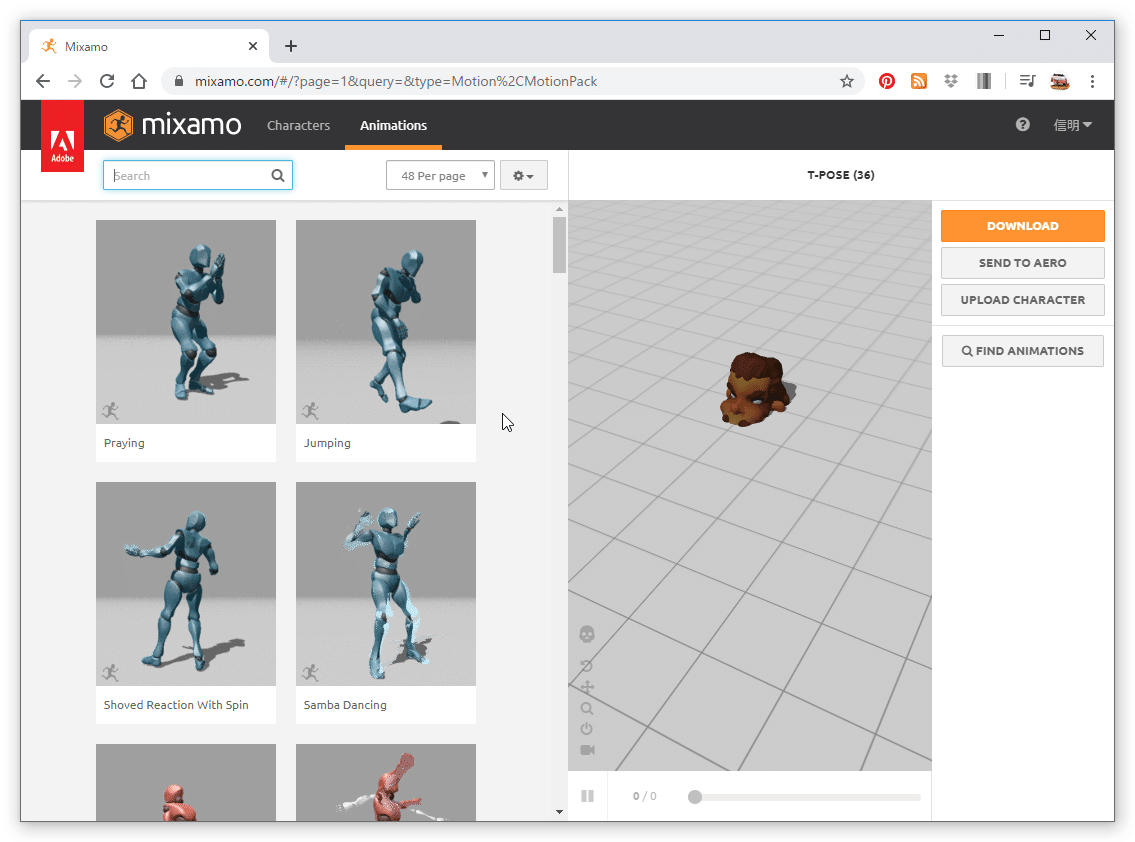Click running-figure icon on Shoved Reaction card
This screenshot has width=1135, height=842.
[x=111, y=673]
